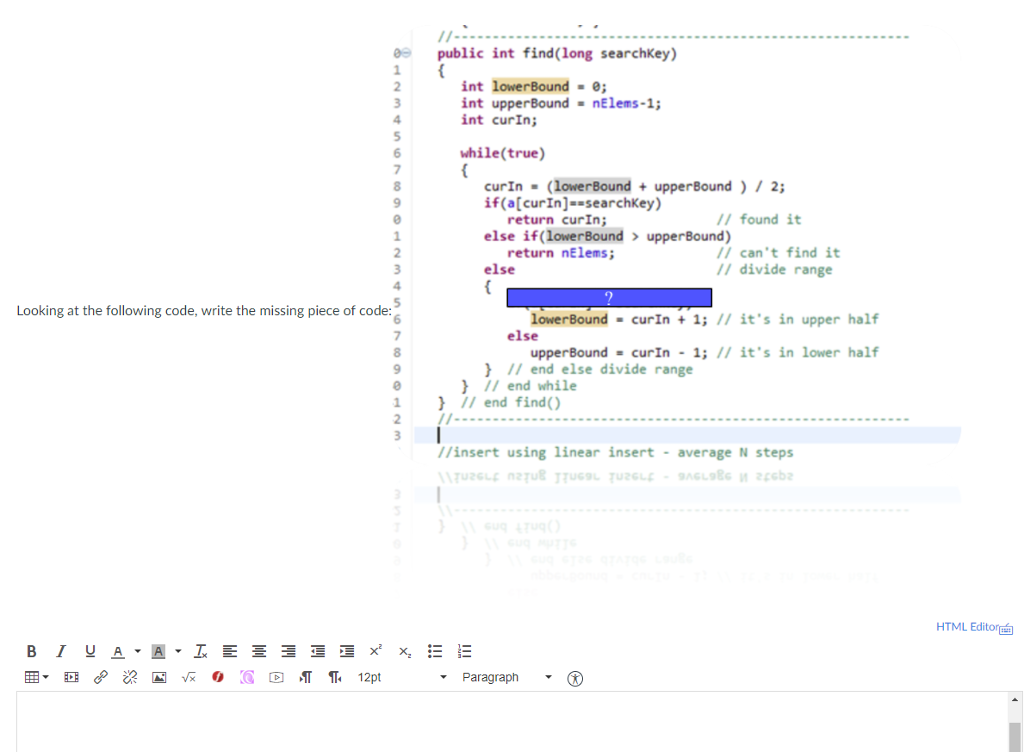Open the font size 12pt dropdown
The image size is (1024, 752).
[x=400, y=677]
